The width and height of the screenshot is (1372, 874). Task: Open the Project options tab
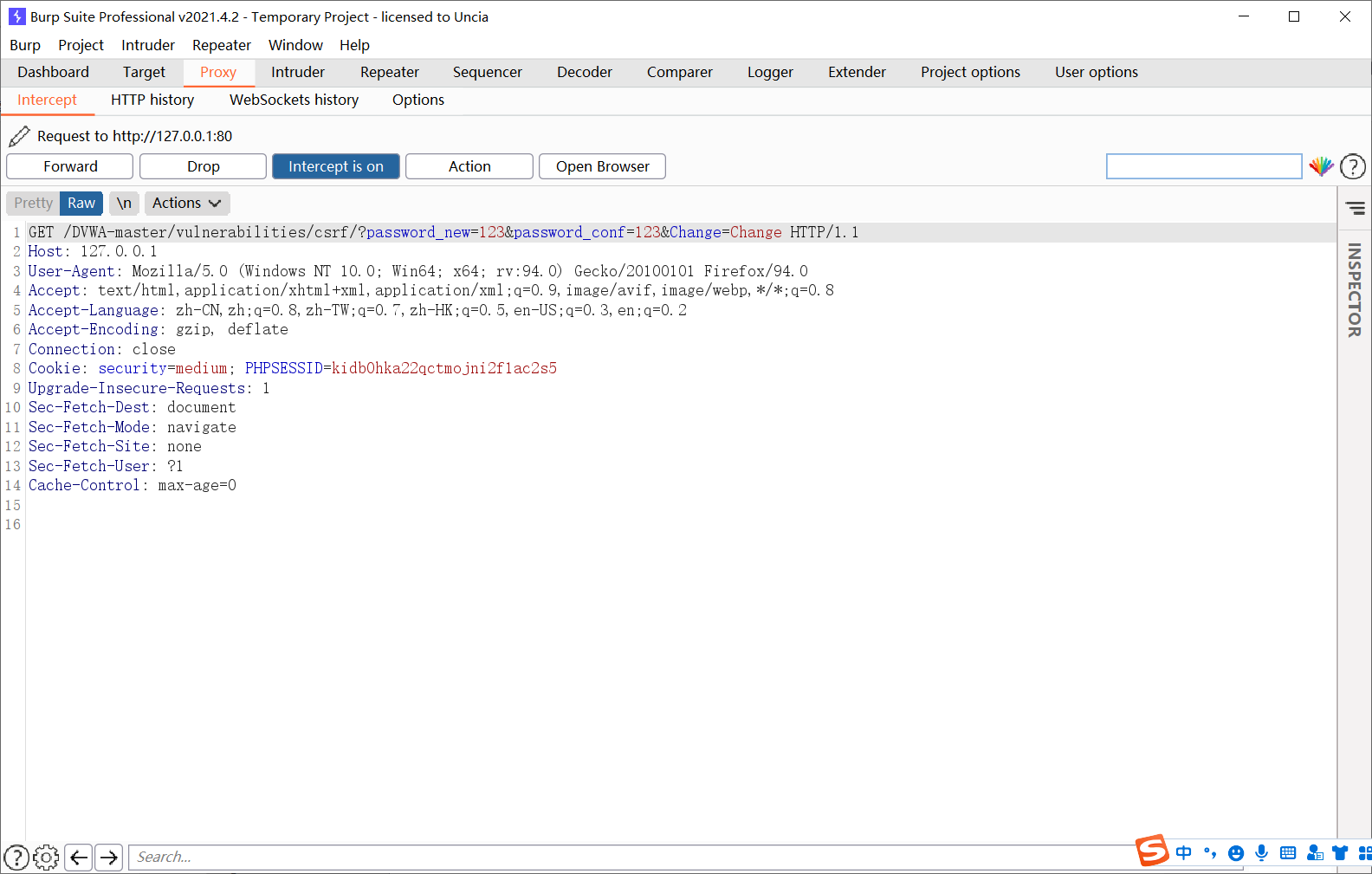(x=970, y=72)
